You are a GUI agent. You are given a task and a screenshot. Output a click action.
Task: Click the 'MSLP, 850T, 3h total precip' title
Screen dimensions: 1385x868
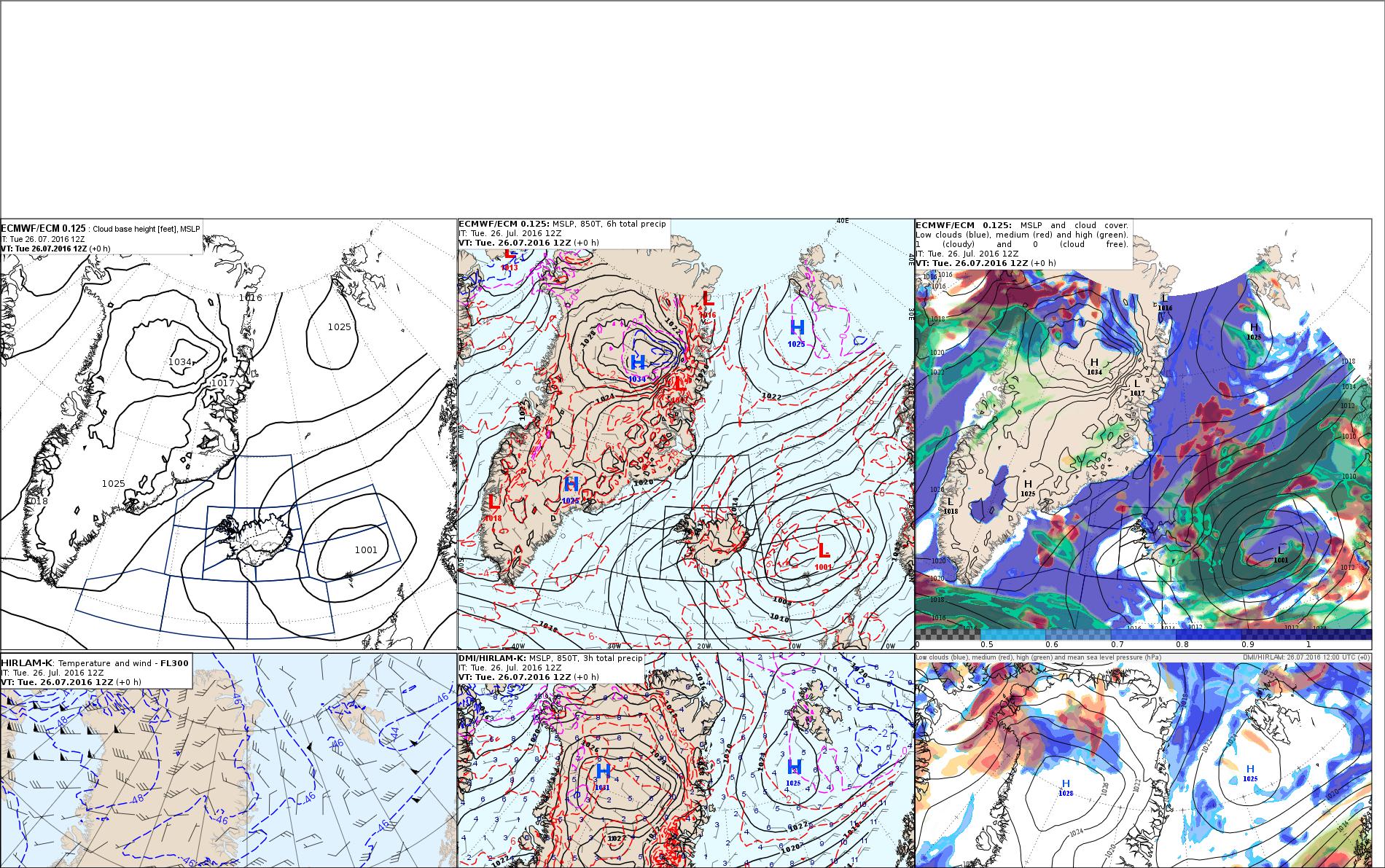(585, 658)
